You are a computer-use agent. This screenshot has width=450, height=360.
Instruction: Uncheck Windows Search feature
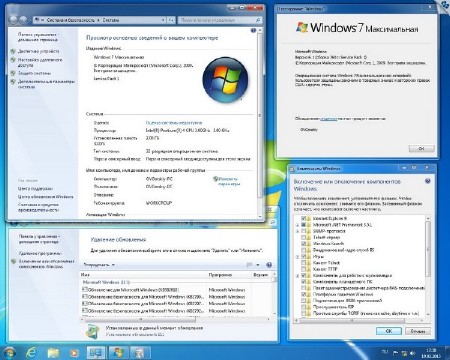pos(303,244)
